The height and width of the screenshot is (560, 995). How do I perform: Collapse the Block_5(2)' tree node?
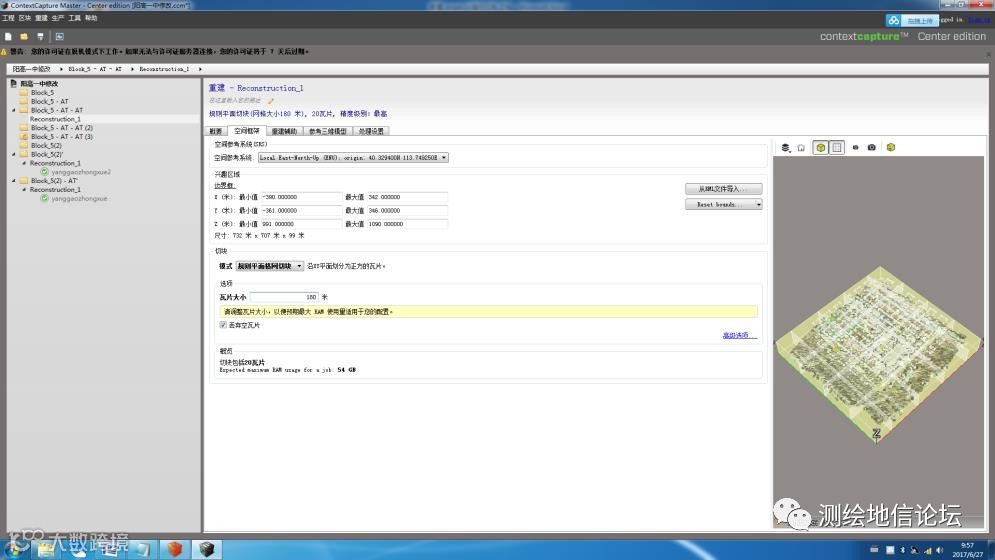(14, 154)
